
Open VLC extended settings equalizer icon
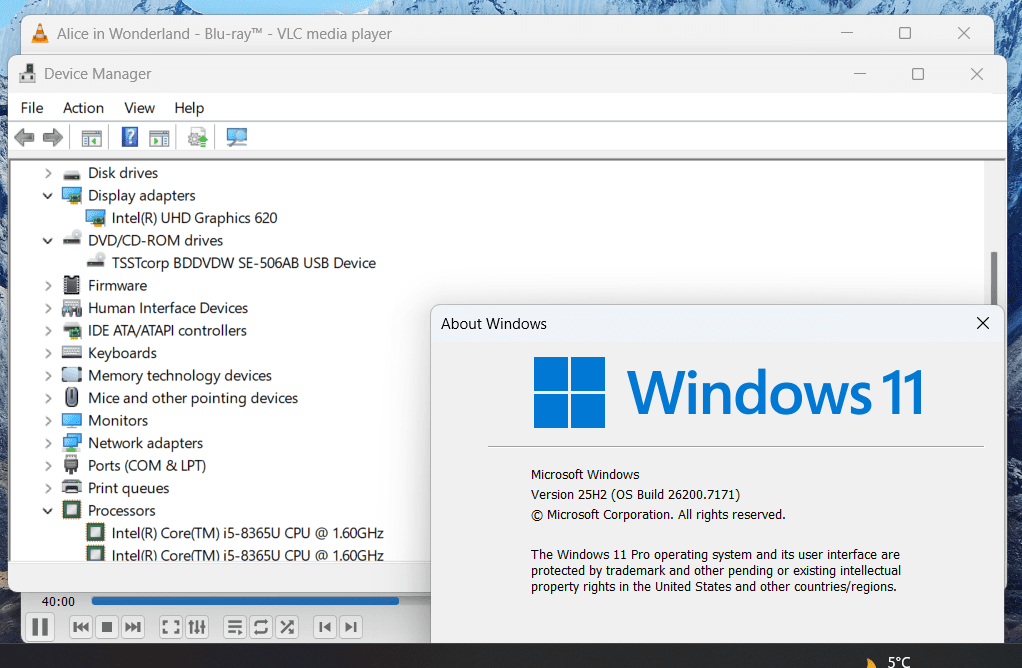tap(197, 627)
